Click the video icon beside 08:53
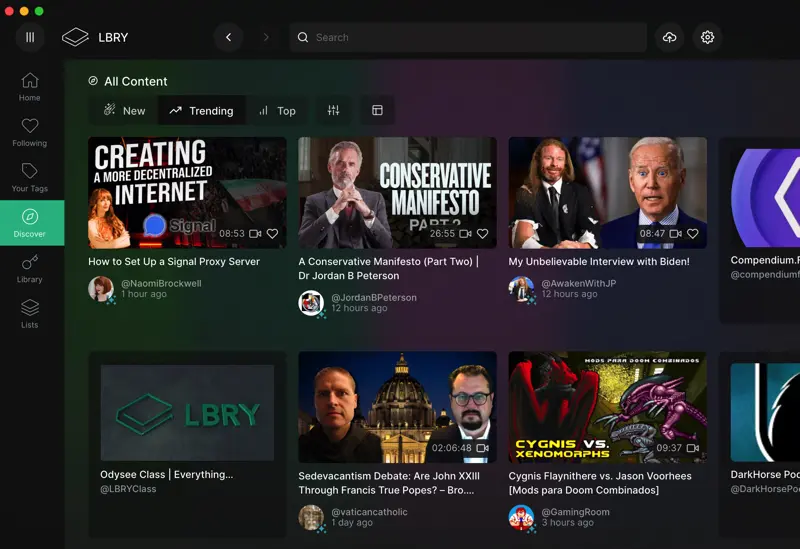The image size is (800, 549). click(x=255, y=233)
